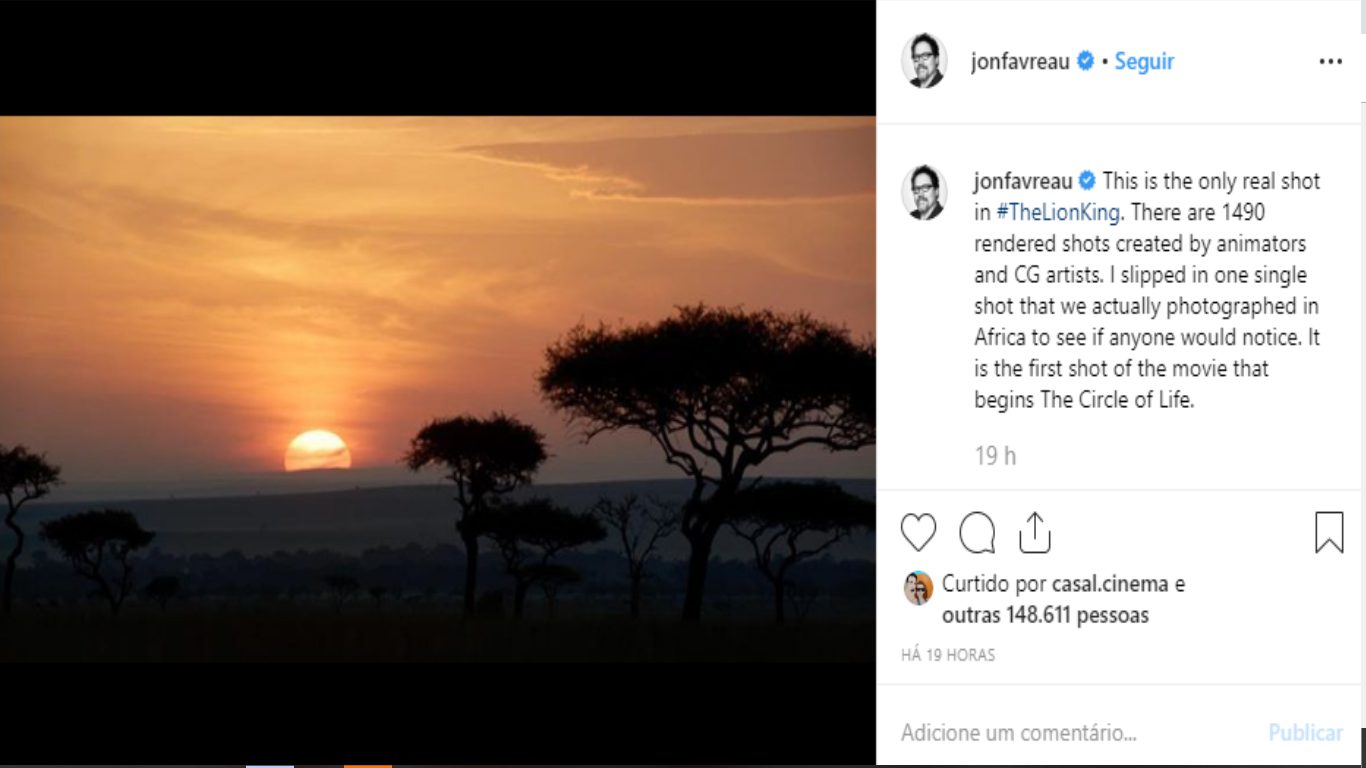Like the post with the heart icon

918,533
